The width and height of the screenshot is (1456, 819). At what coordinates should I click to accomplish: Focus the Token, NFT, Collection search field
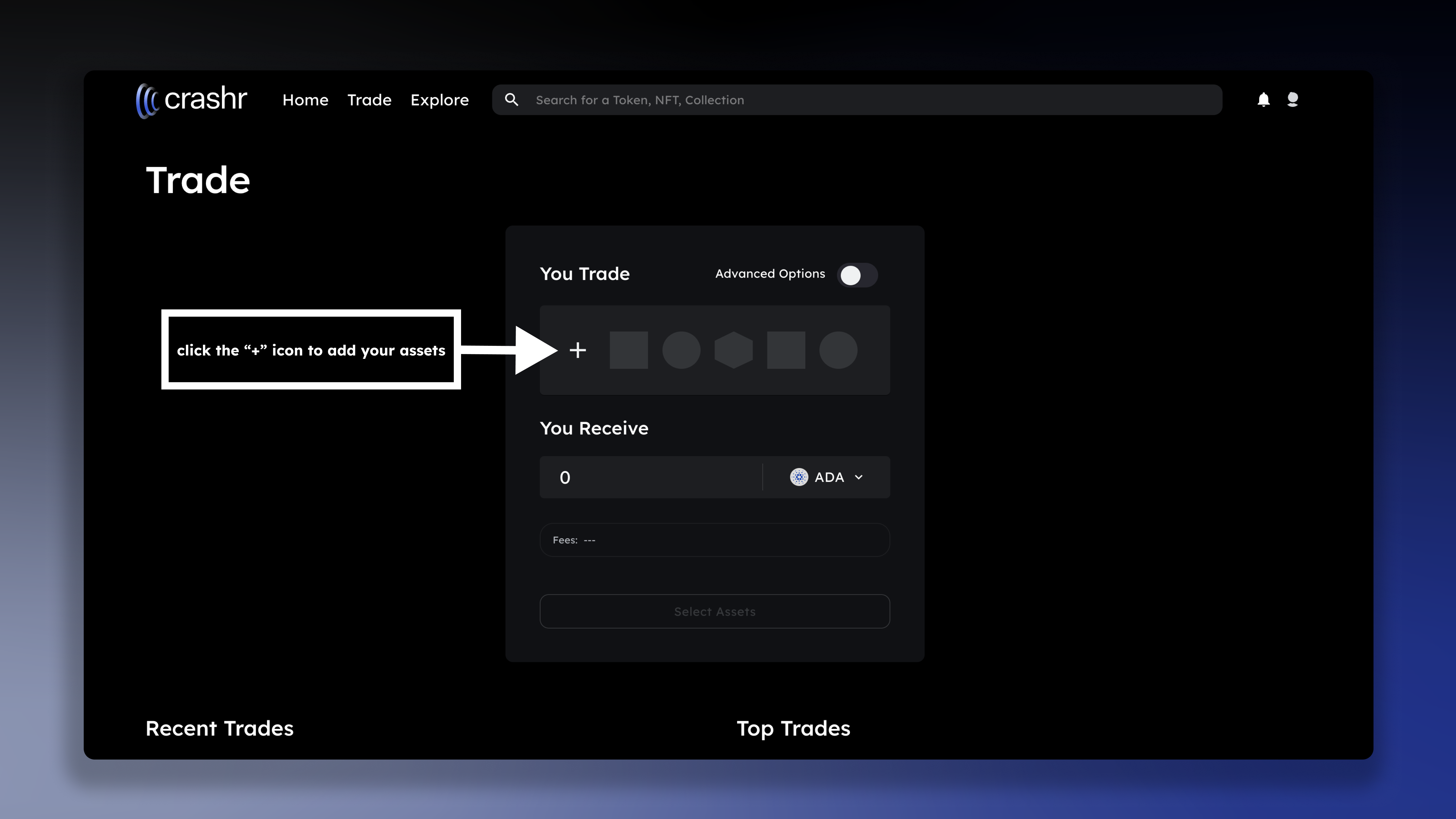(x=857, y=100)
